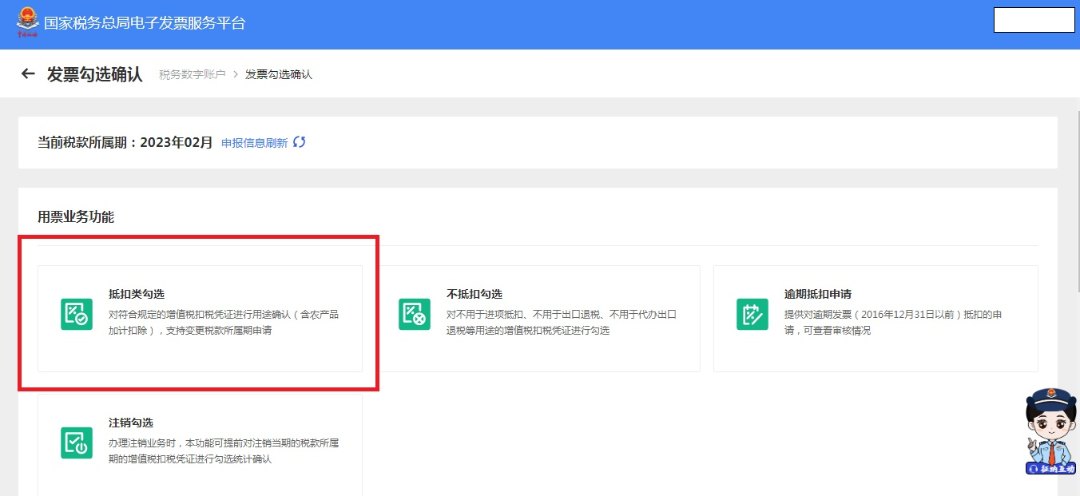Click the green 不抵扣勾选 icon
1080x496 pixels.
coord(415,314)
